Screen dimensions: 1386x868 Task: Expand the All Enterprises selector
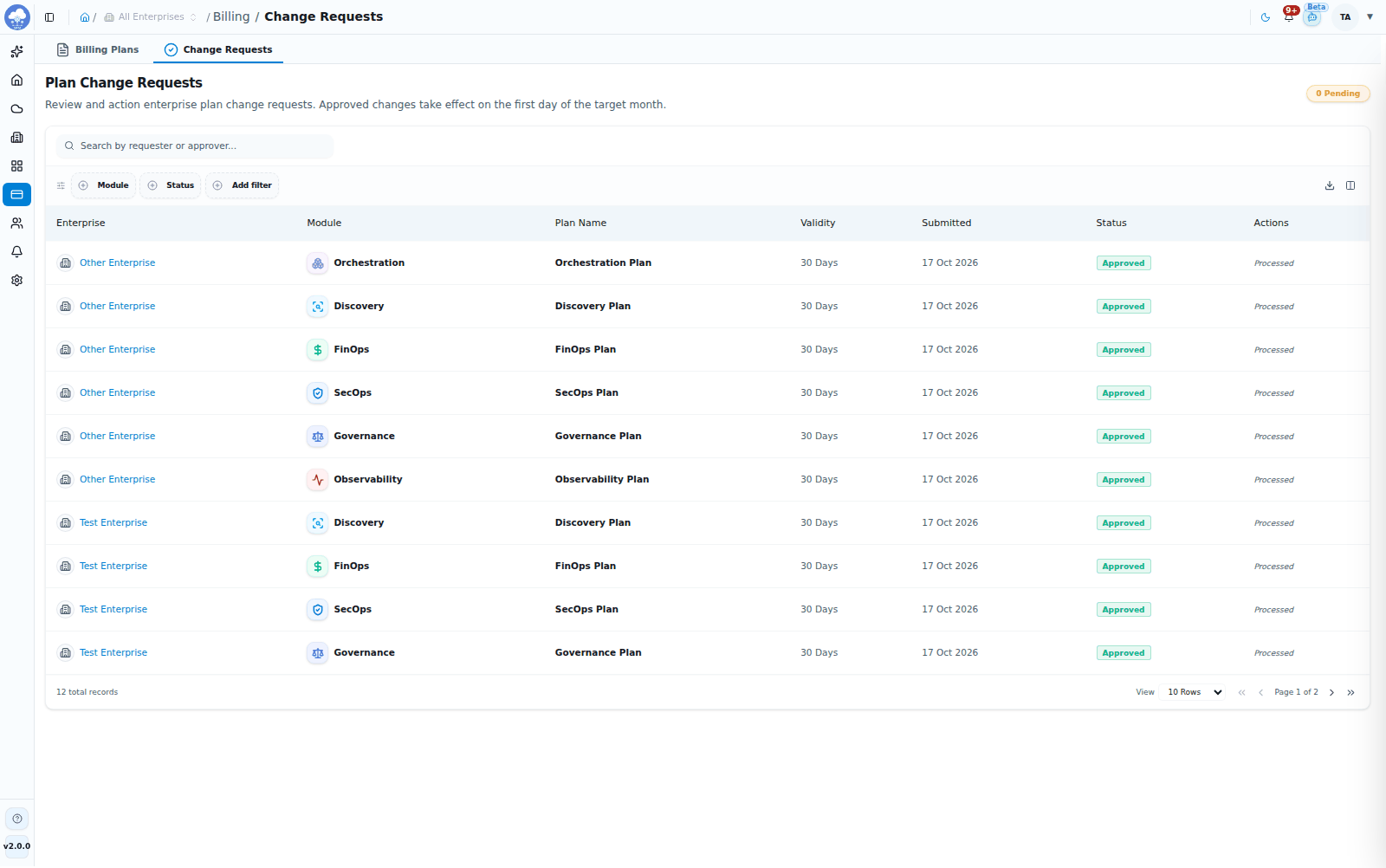coord(151,17)
